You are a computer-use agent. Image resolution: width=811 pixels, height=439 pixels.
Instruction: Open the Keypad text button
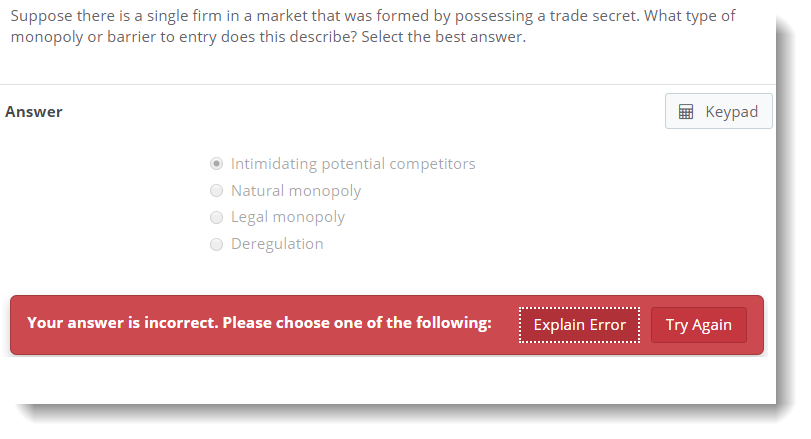731,112
